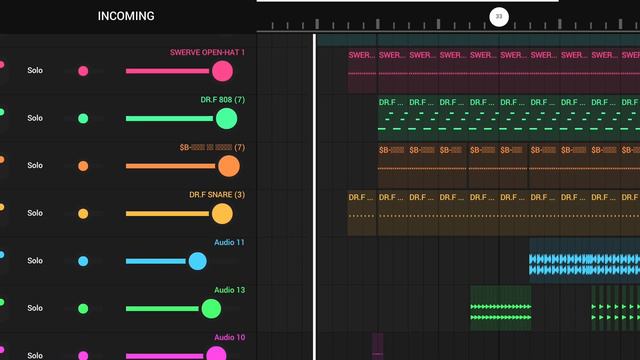Click the Audio 11 track name

(x=230, y=242)
